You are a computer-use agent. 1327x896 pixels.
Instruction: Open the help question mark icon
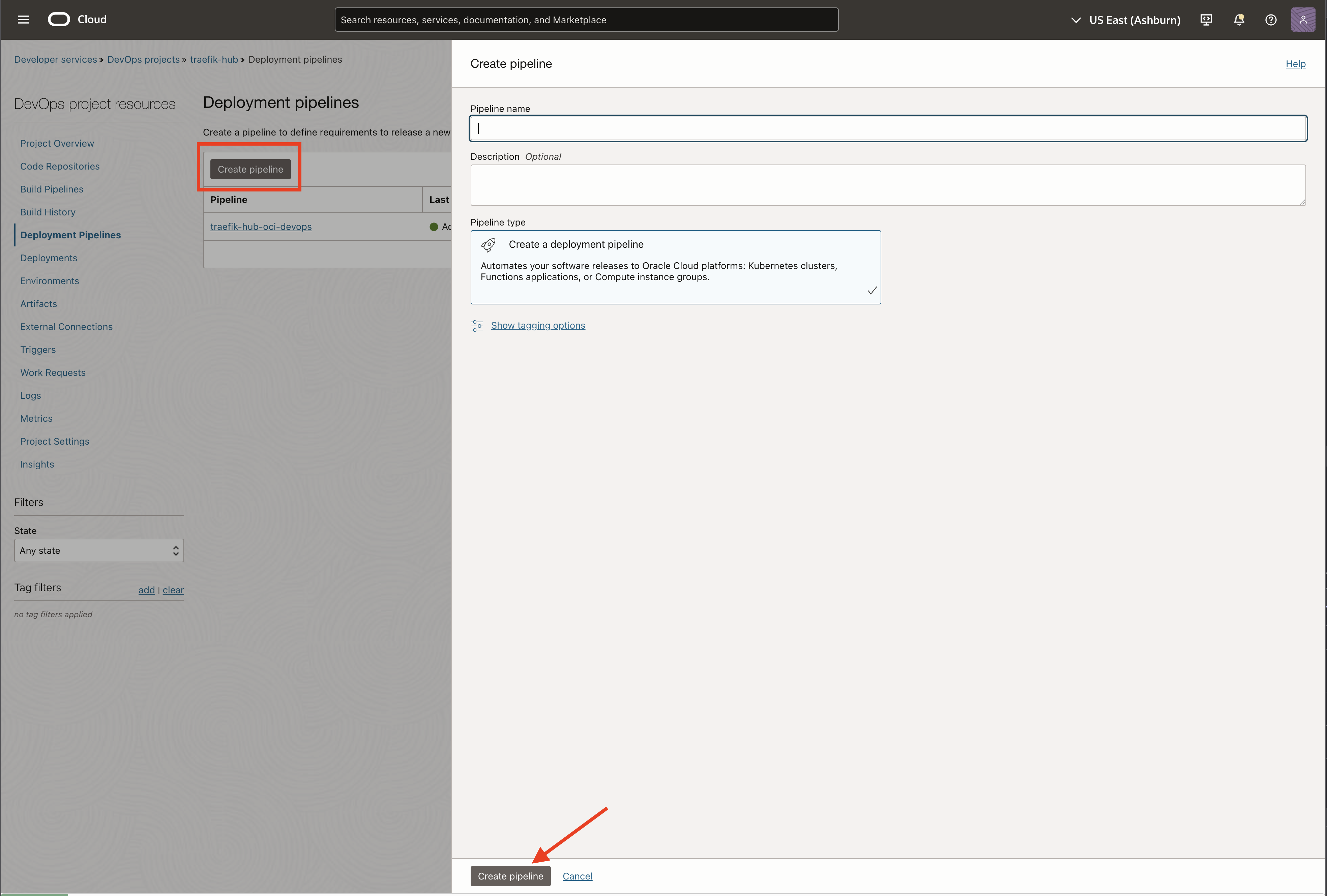click(x=1270, y=20)
